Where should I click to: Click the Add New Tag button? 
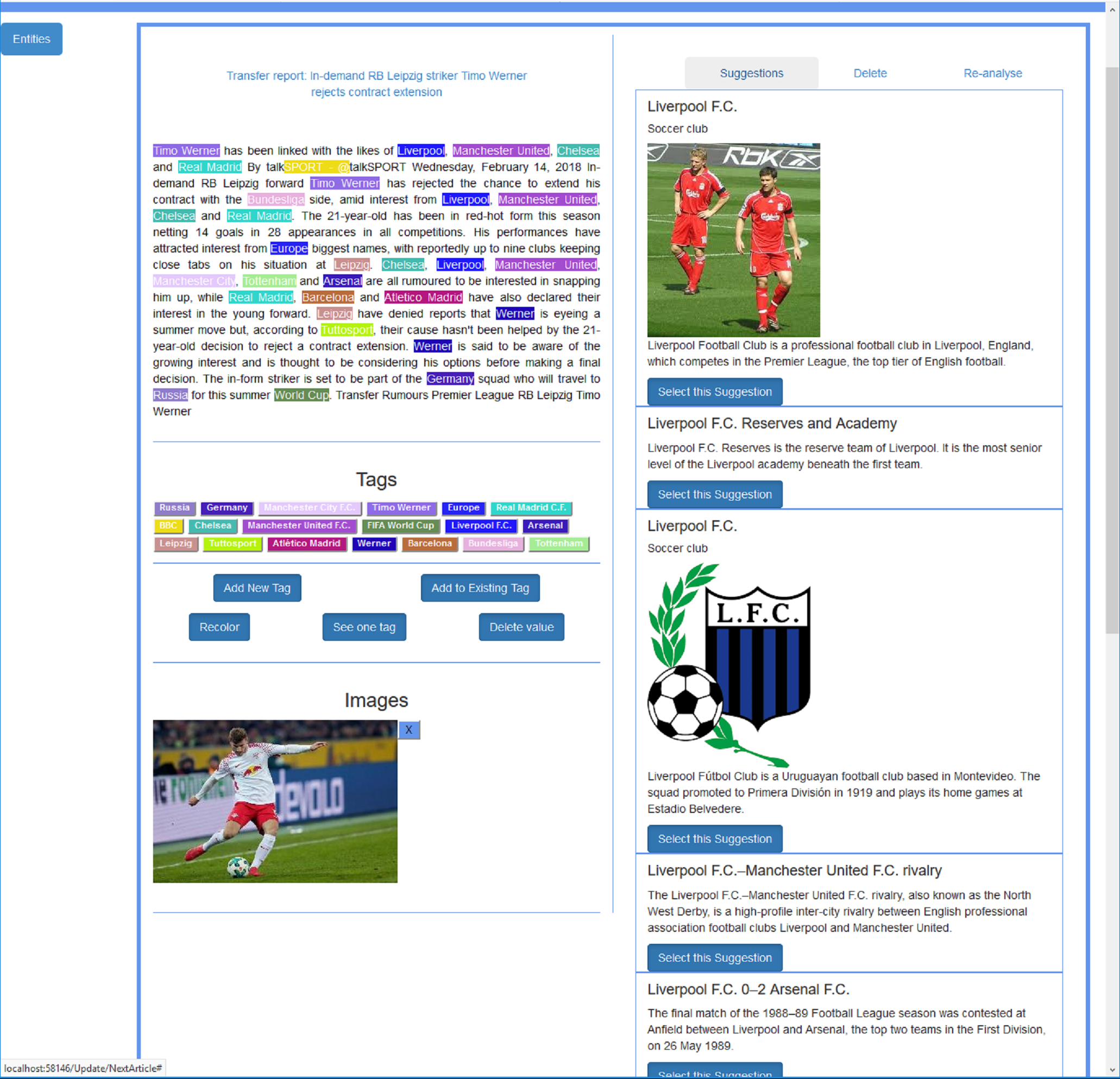[256, 588]
